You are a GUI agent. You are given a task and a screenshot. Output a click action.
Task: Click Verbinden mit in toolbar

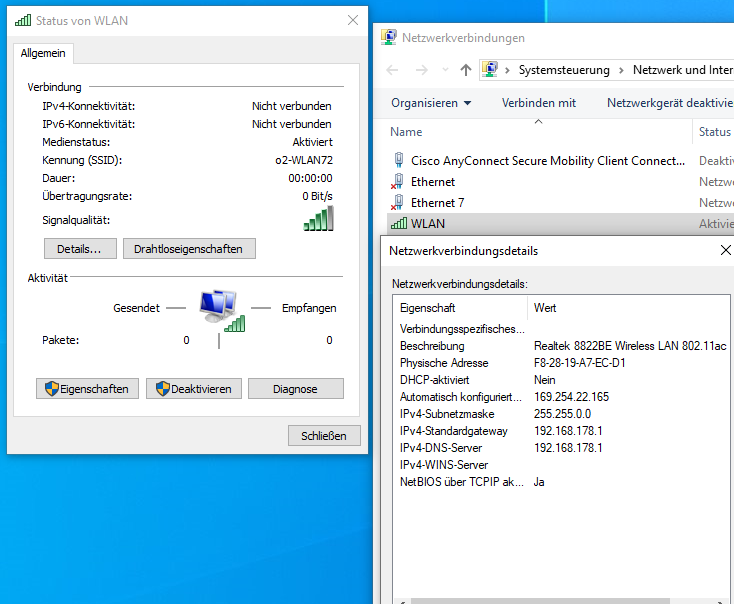[539, 103]
